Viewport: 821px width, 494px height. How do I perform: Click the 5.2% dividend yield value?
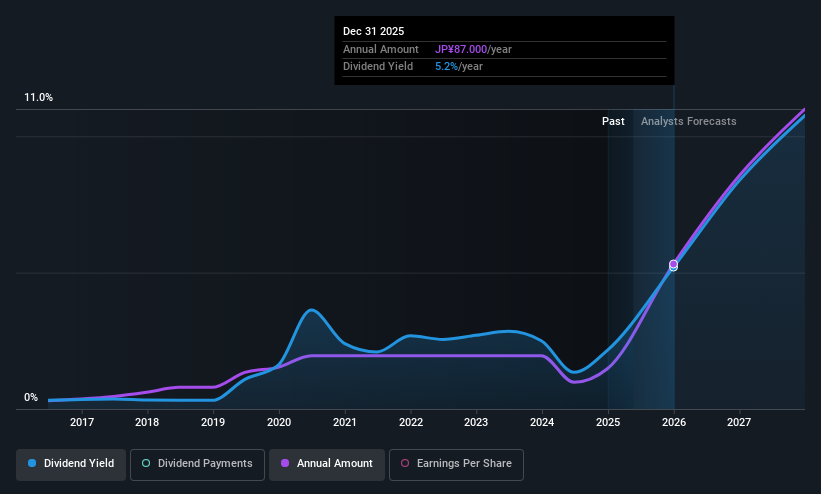click(x=446, y=67)
